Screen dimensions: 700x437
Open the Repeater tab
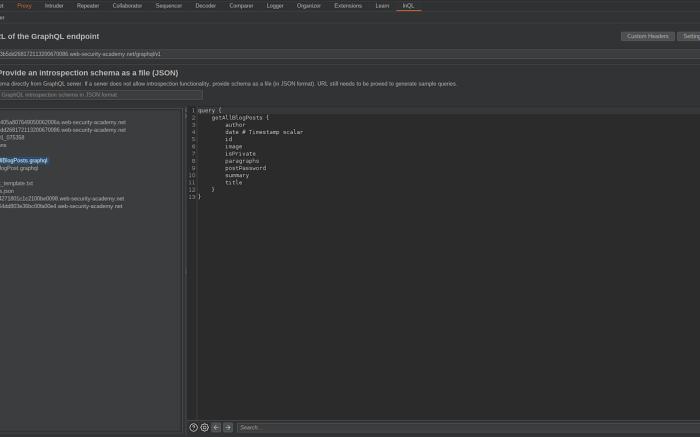click(88, 6)
